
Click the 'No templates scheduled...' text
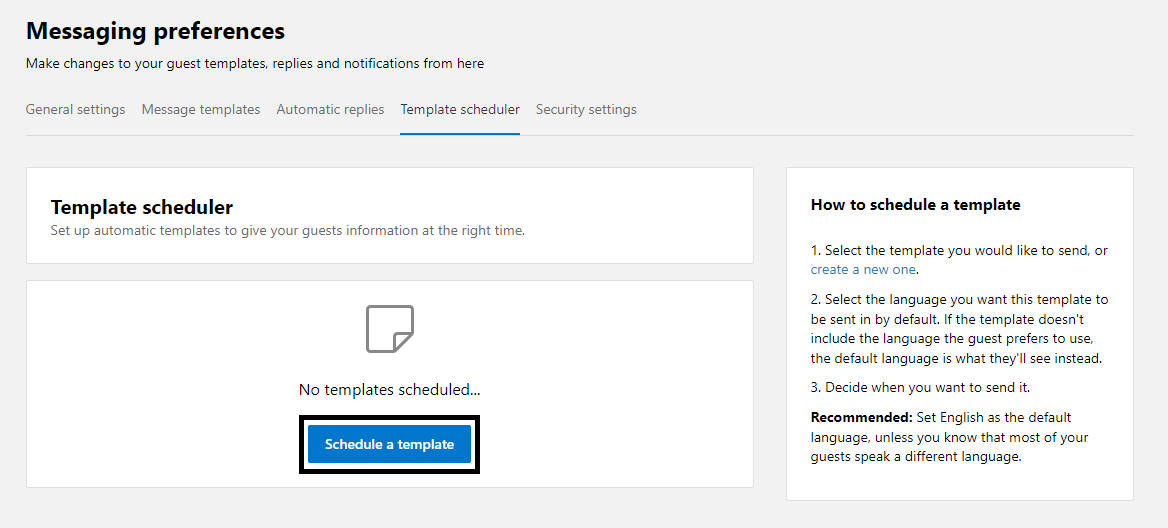coord(390,389)
